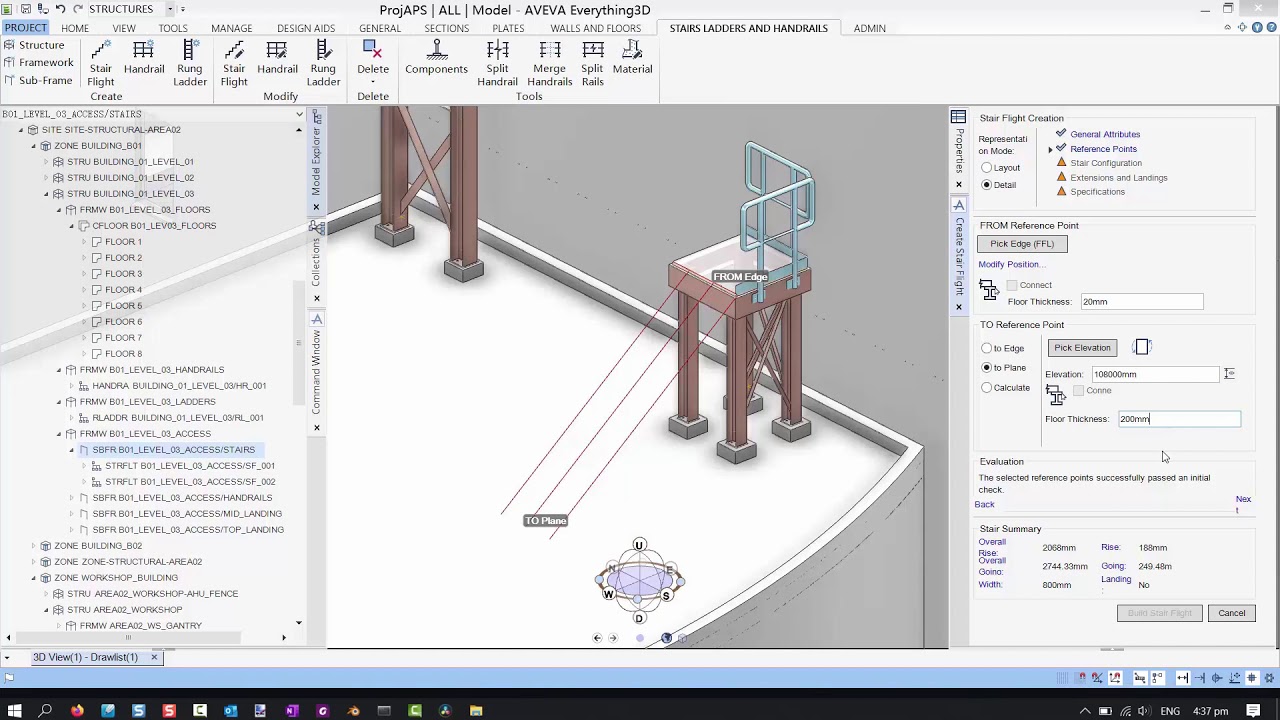Select the Delete tool in the ribbon
This screenshot has width=1280, height=720.
(373, 64)
